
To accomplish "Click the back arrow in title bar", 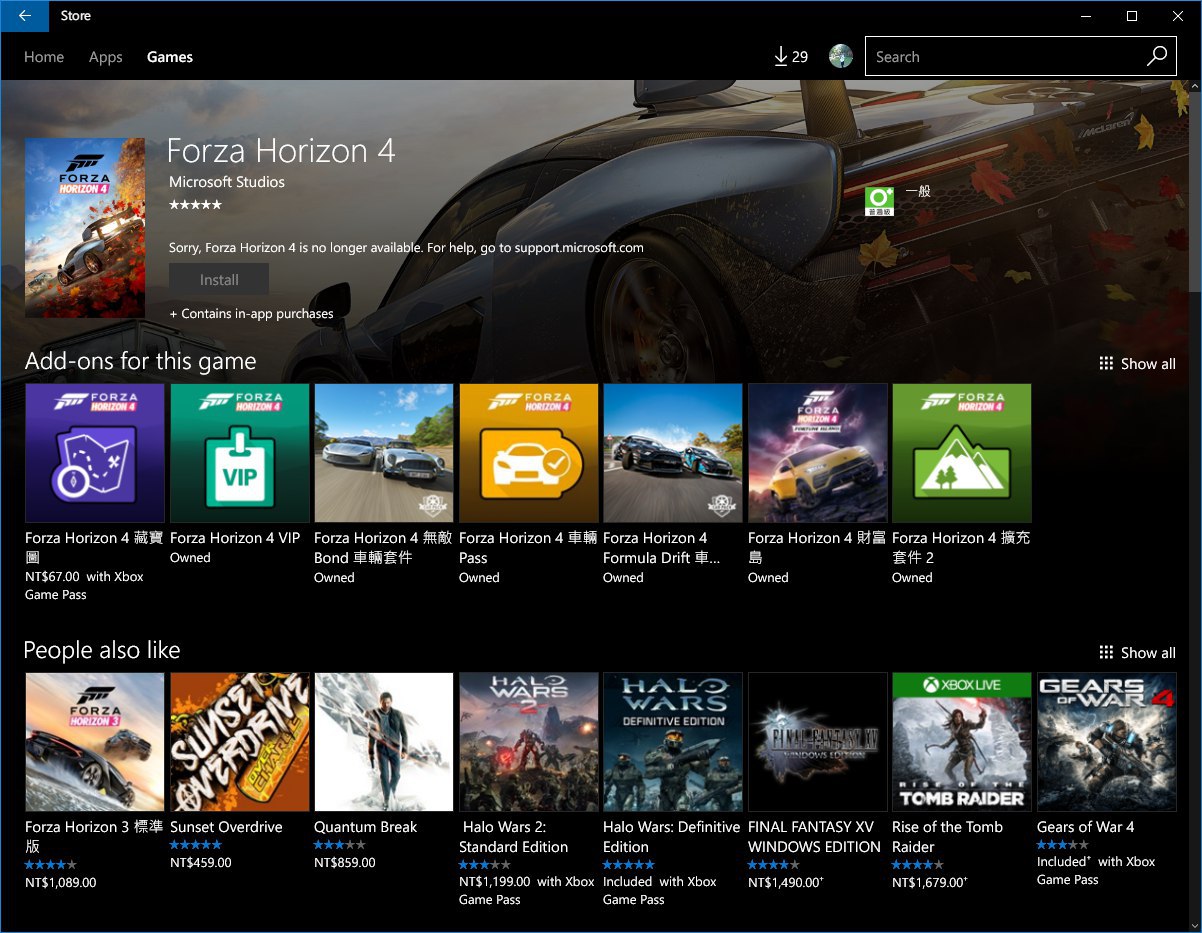I will 24,16.
